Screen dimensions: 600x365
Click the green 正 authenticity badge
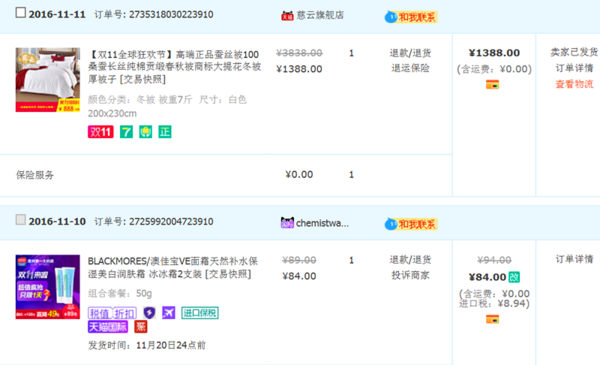[x=165, y=132]
